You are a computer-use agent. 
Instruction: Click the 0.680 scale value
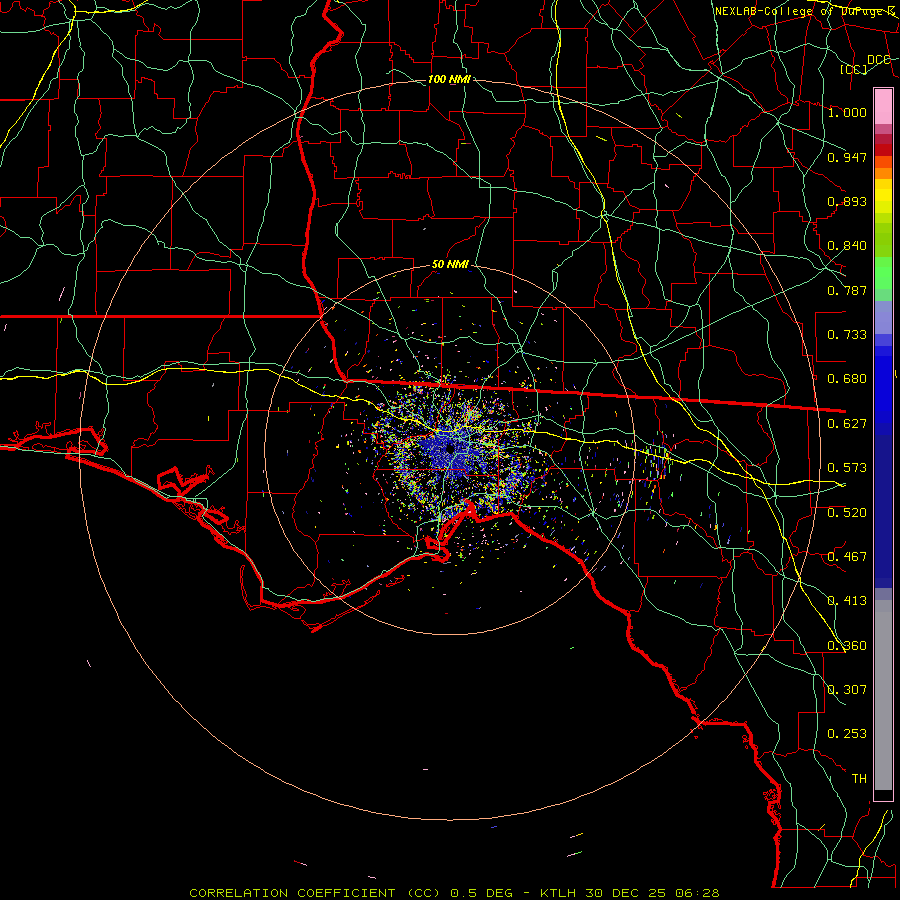847,379
